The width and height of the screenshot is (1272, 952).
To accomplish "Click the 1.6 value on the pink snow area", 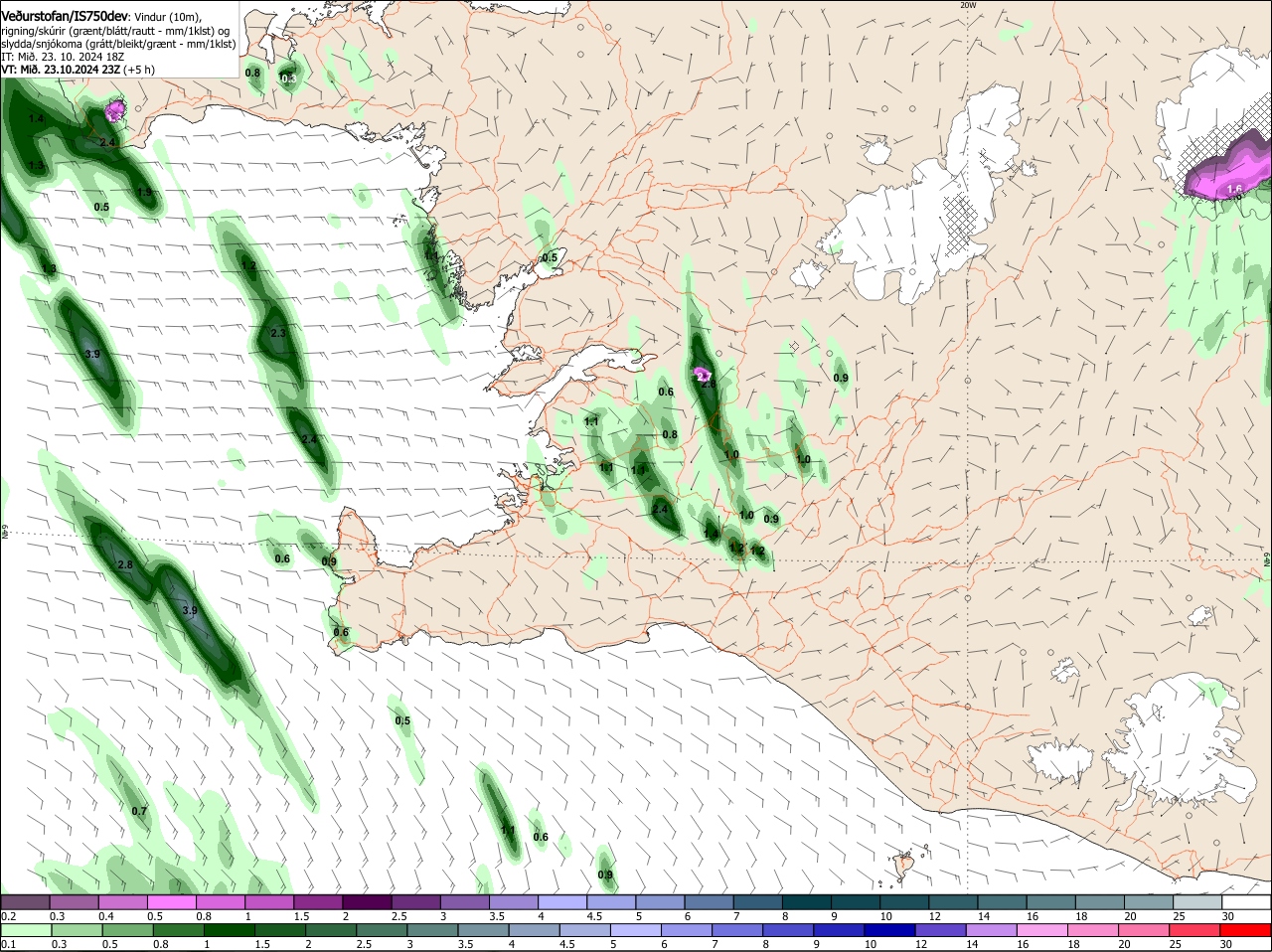I will coord(1235,188).
